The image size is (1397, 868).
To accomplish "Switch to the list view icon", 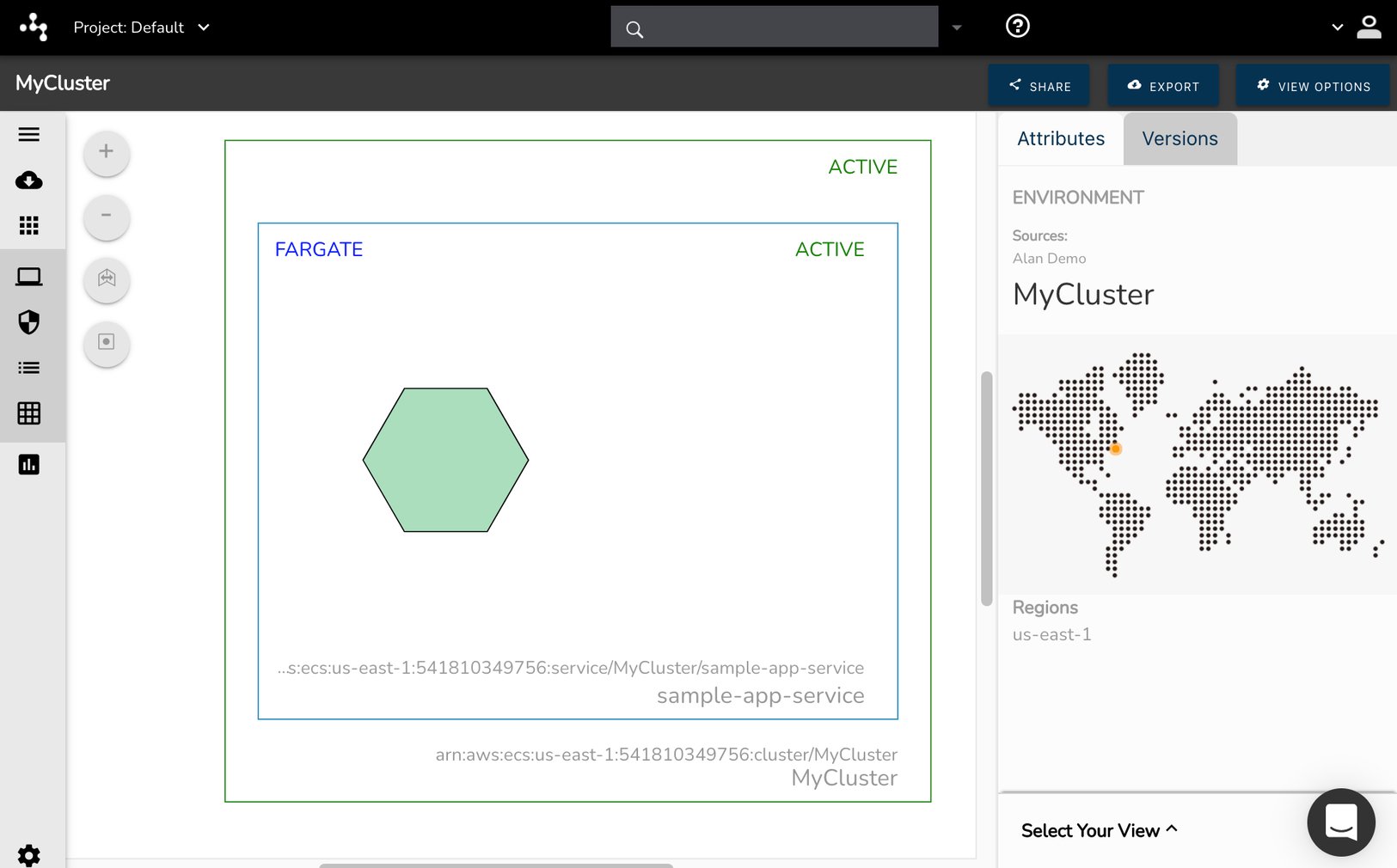I will 29,367.
